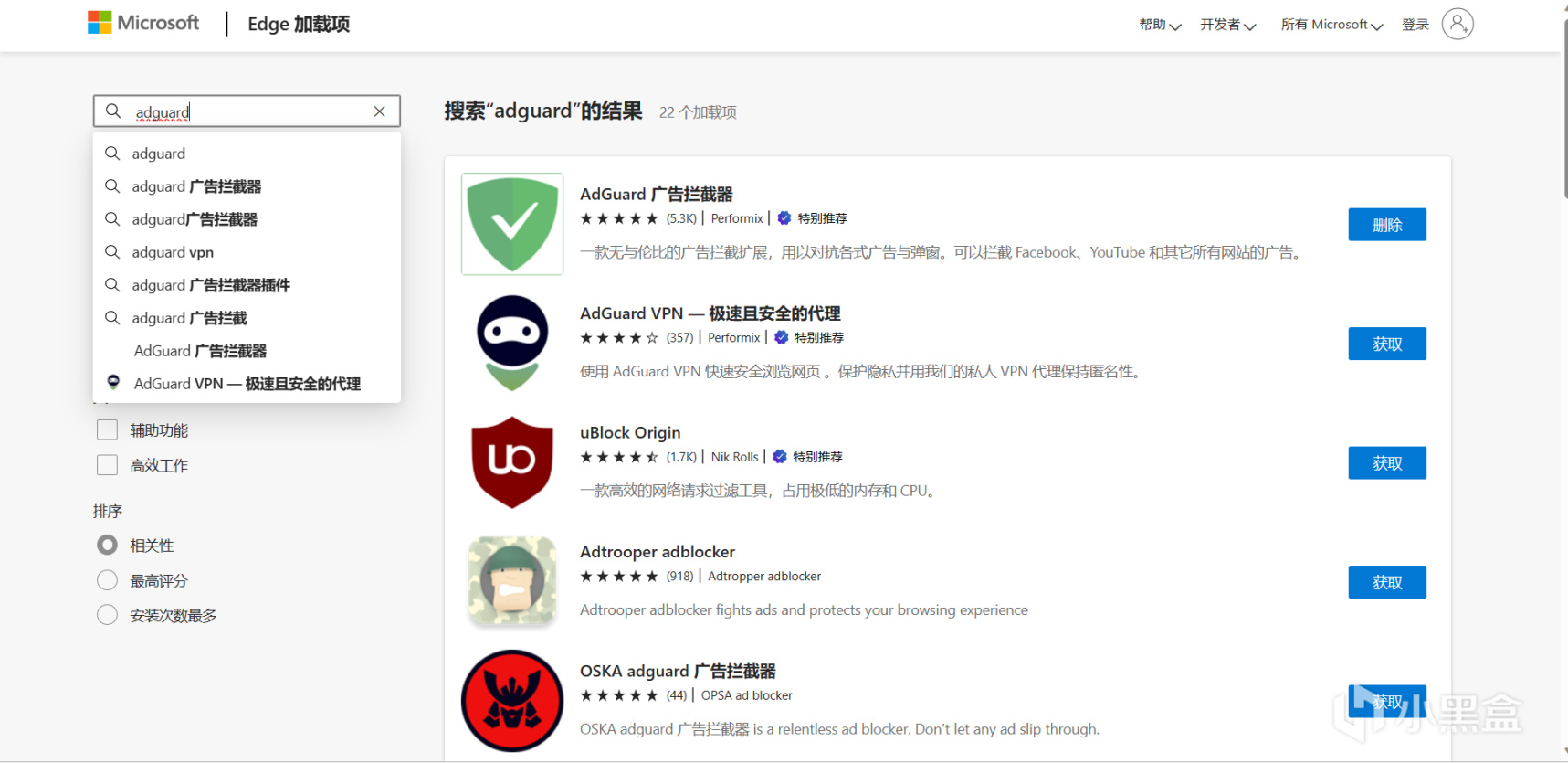Choose the 'adguard 广告拦截器' suggestion with a space

247,186
